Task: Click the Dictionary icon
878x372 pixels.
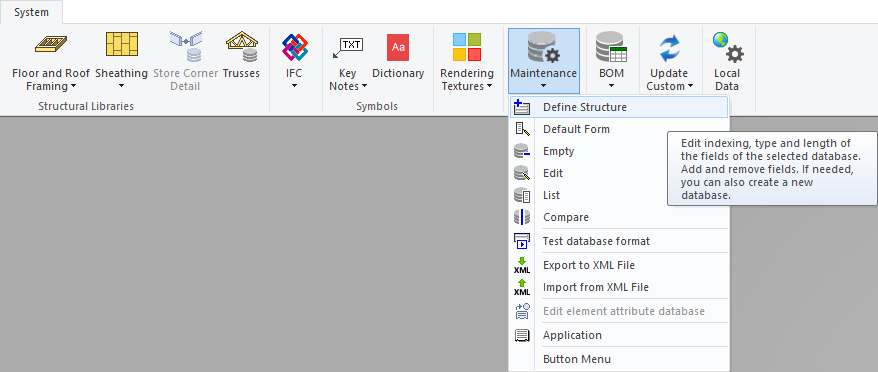Action: coord(398,47)
